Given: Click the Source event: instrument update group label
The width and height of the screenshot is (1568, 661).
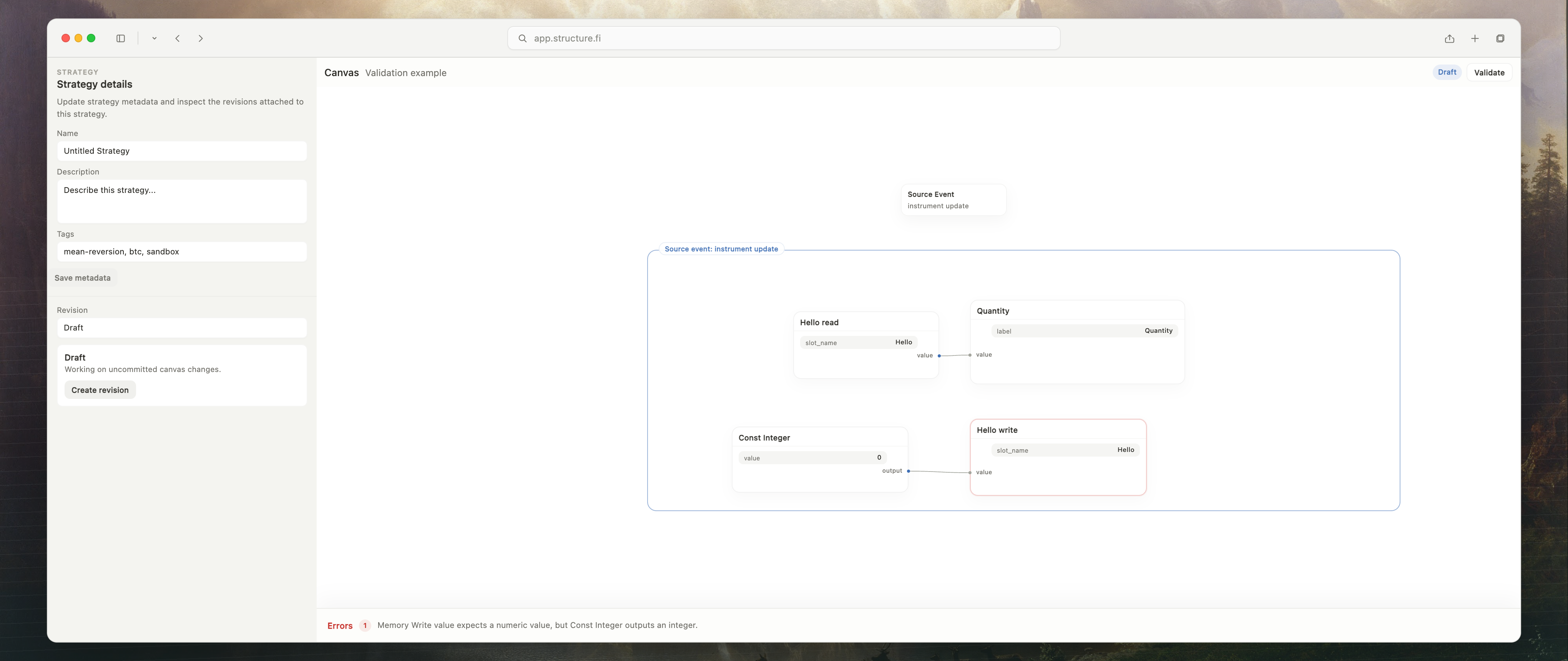Looking at the screenshot, I should [x=721, y=249].
